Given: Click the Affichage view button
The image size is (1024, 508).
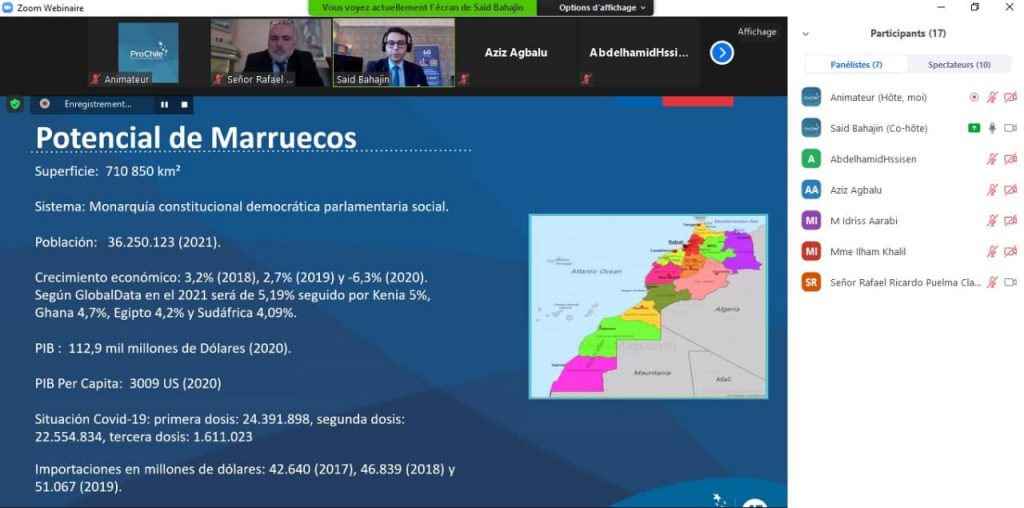Looking at the screenshot, I should (757, 32).
